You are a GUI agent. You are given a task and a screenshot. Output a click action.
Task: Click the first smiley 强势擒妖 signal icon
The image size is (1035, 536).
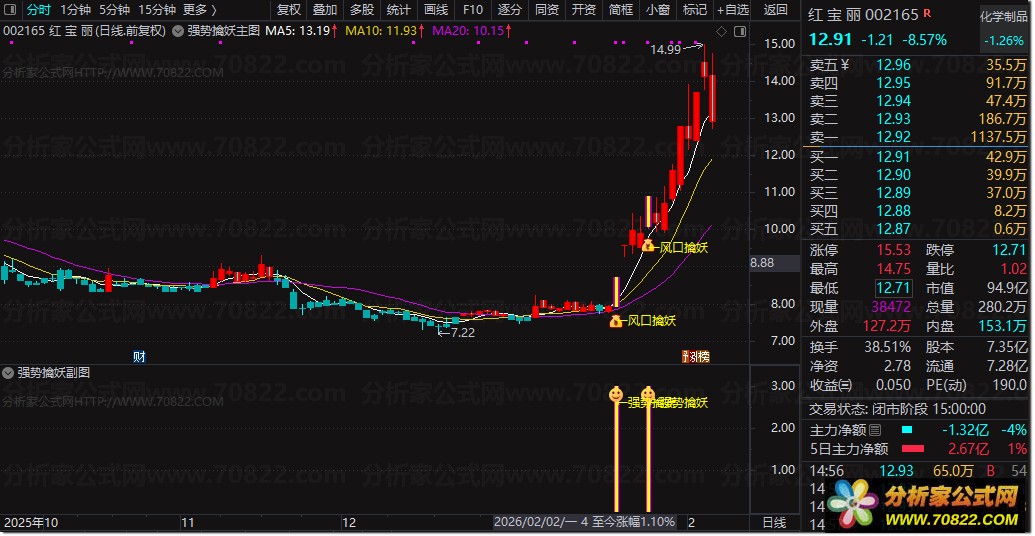tap(615, 395)
